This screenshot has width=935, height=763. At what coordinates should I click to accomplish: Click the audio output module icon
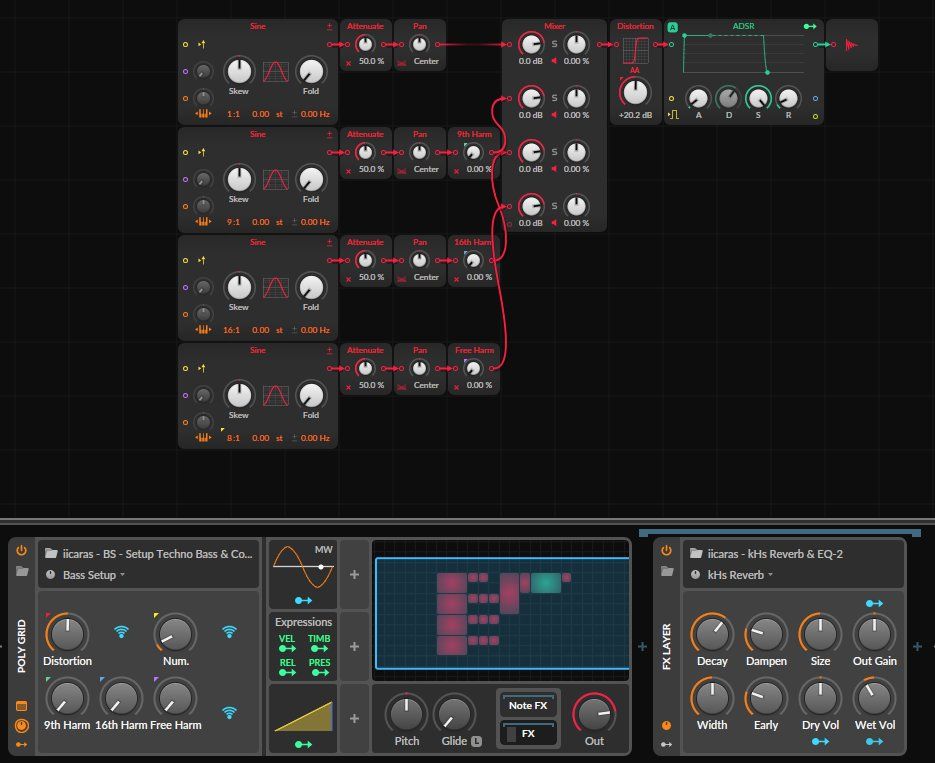click(x=852, y=45)
